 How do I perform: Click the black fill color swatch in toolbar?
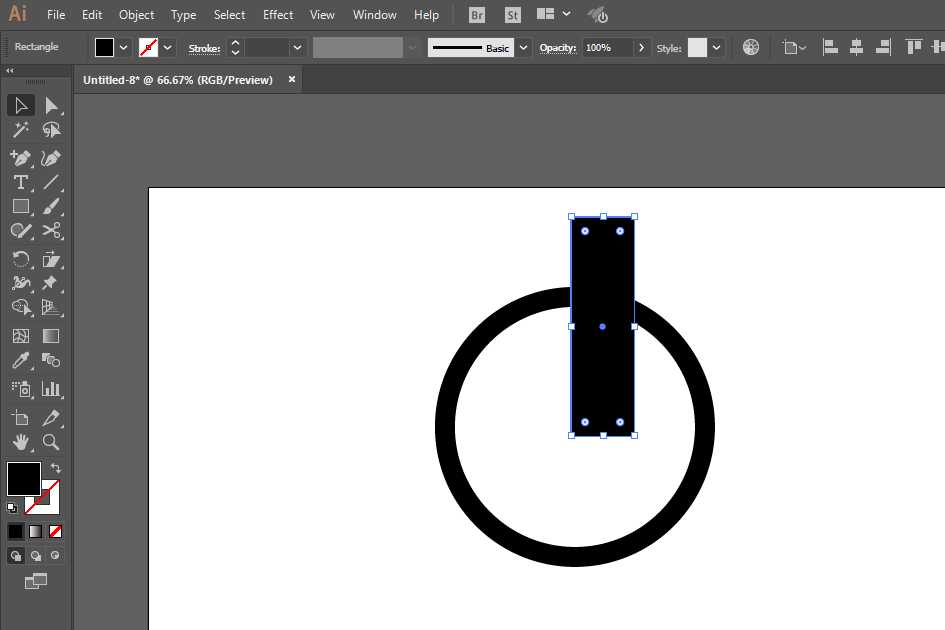point(24,480)
